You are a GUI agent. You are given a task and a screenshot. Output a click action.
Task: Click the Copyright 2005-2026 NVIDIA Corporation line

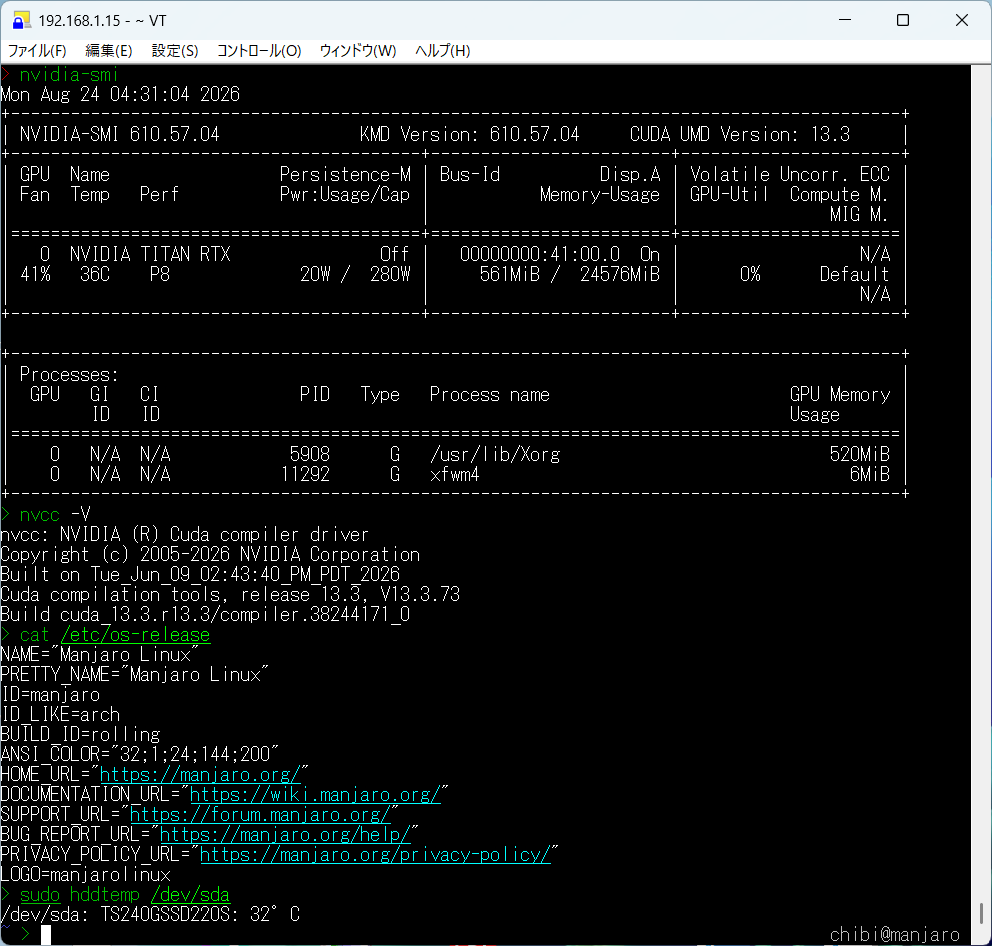pyautogui.click(x=210, y=554)
